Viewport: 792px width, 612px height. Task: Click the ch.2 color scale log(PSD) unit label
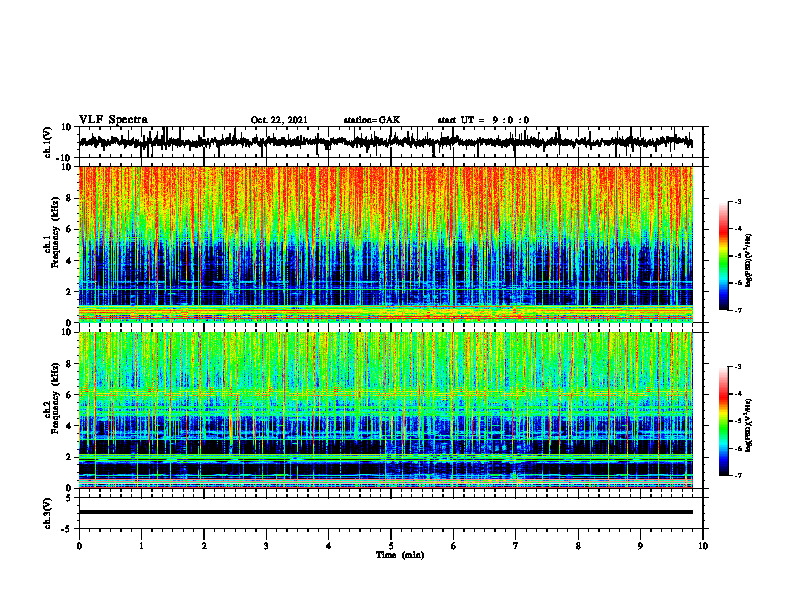pyautogui.click(x=748, y=425)
